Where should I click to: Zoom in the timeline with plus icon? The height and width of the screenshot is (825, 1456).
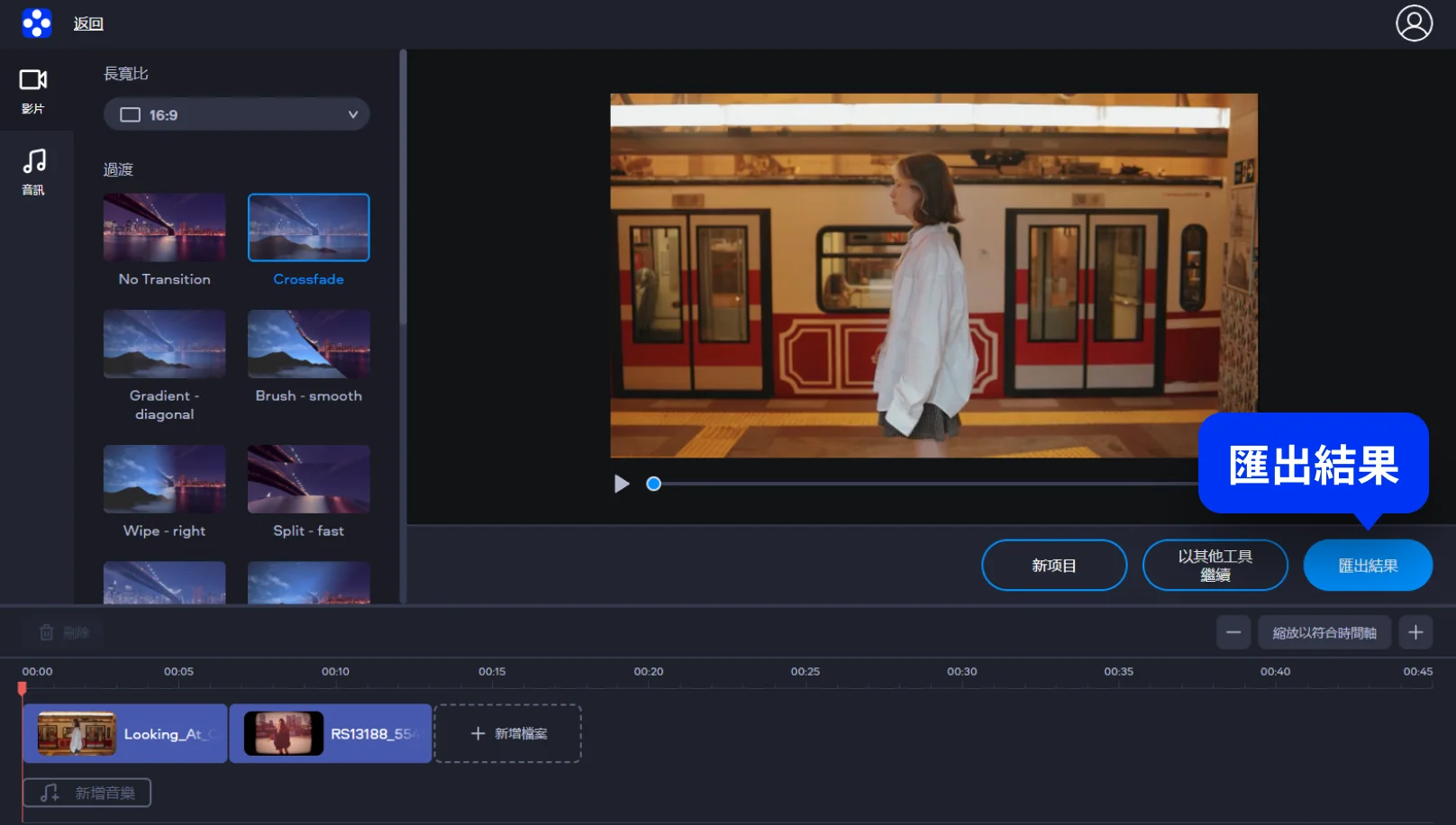(x=1415, y=632)
